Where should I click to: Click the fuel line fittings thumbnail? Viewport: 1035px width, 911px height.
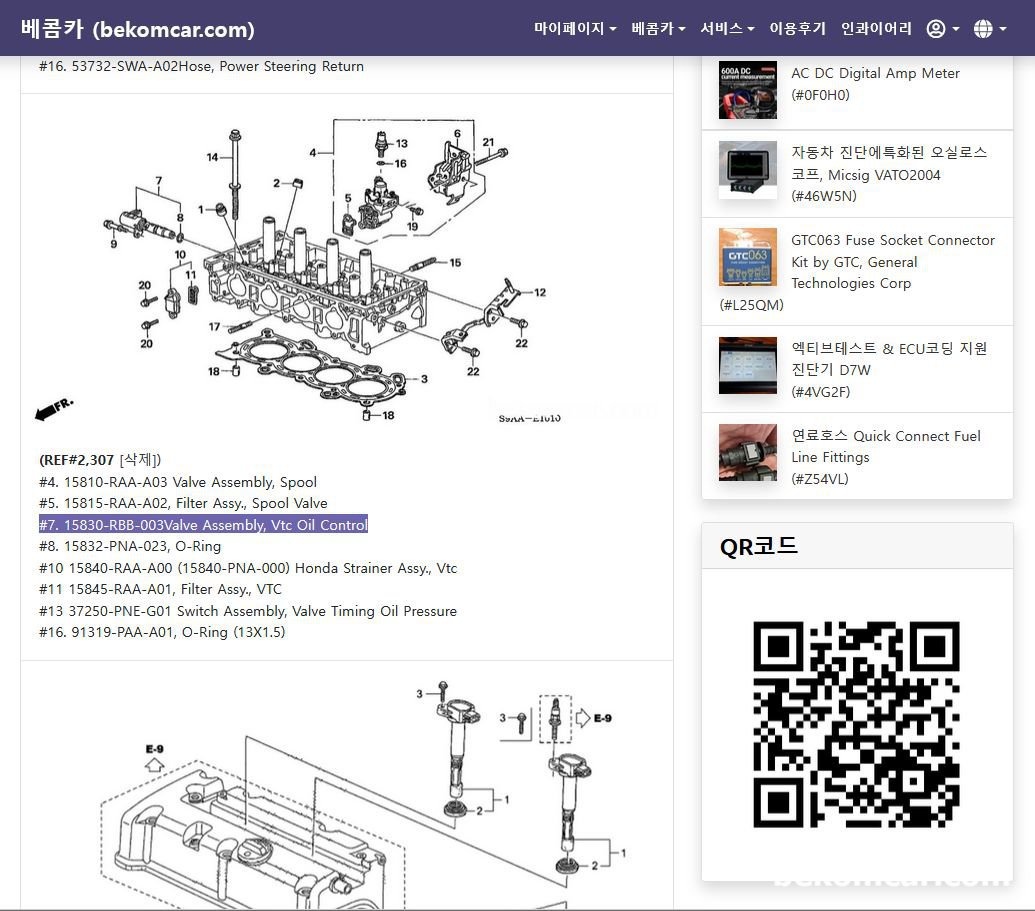(x=748, y=453)
